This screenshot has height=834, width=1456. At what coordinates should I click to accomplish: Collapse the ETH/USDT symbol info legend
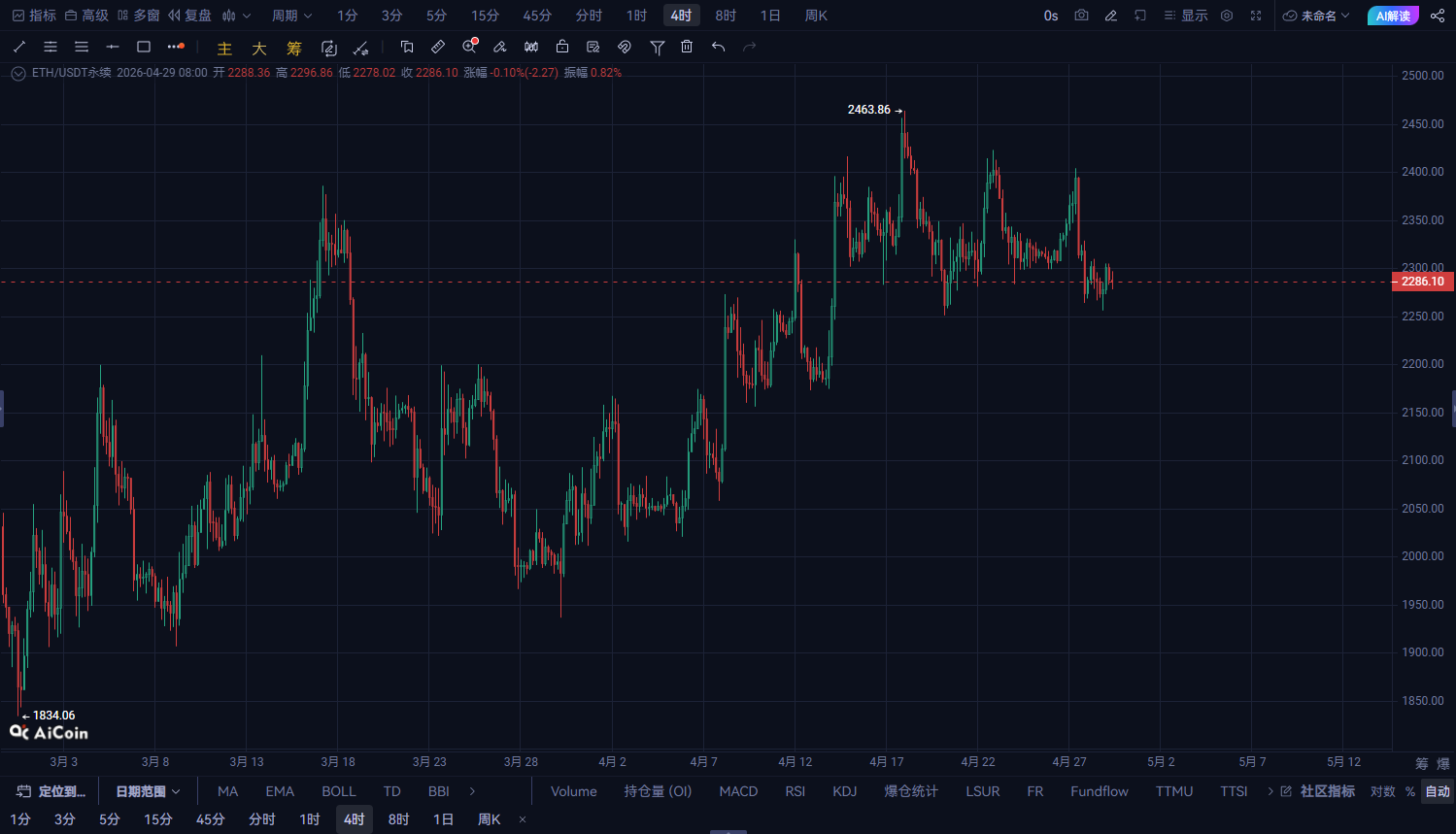point(18,73)
